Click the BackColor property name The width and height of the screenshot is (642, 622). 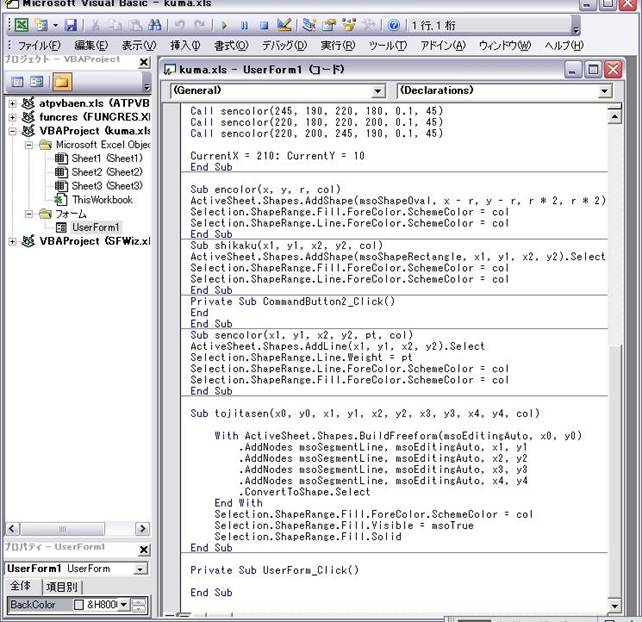click(x=33, y=605)
